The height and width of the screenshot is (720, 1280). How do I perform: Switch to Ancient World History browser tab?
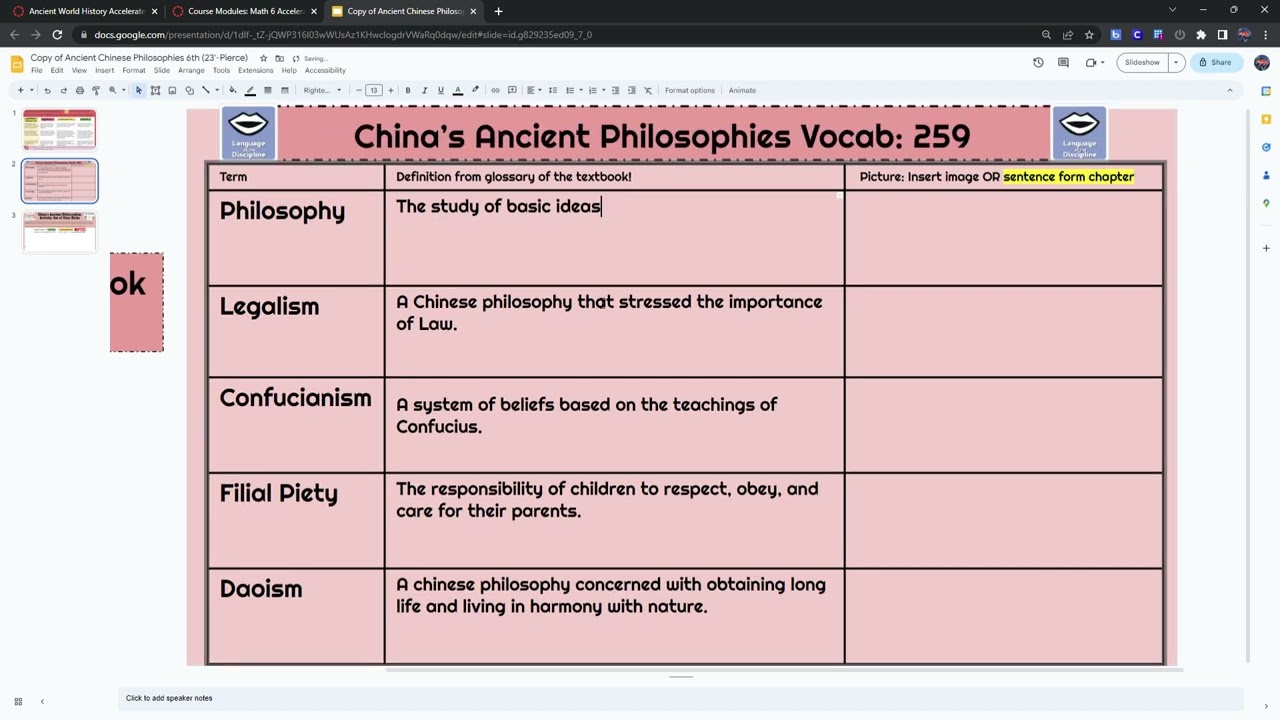click(x=86, y=11)
